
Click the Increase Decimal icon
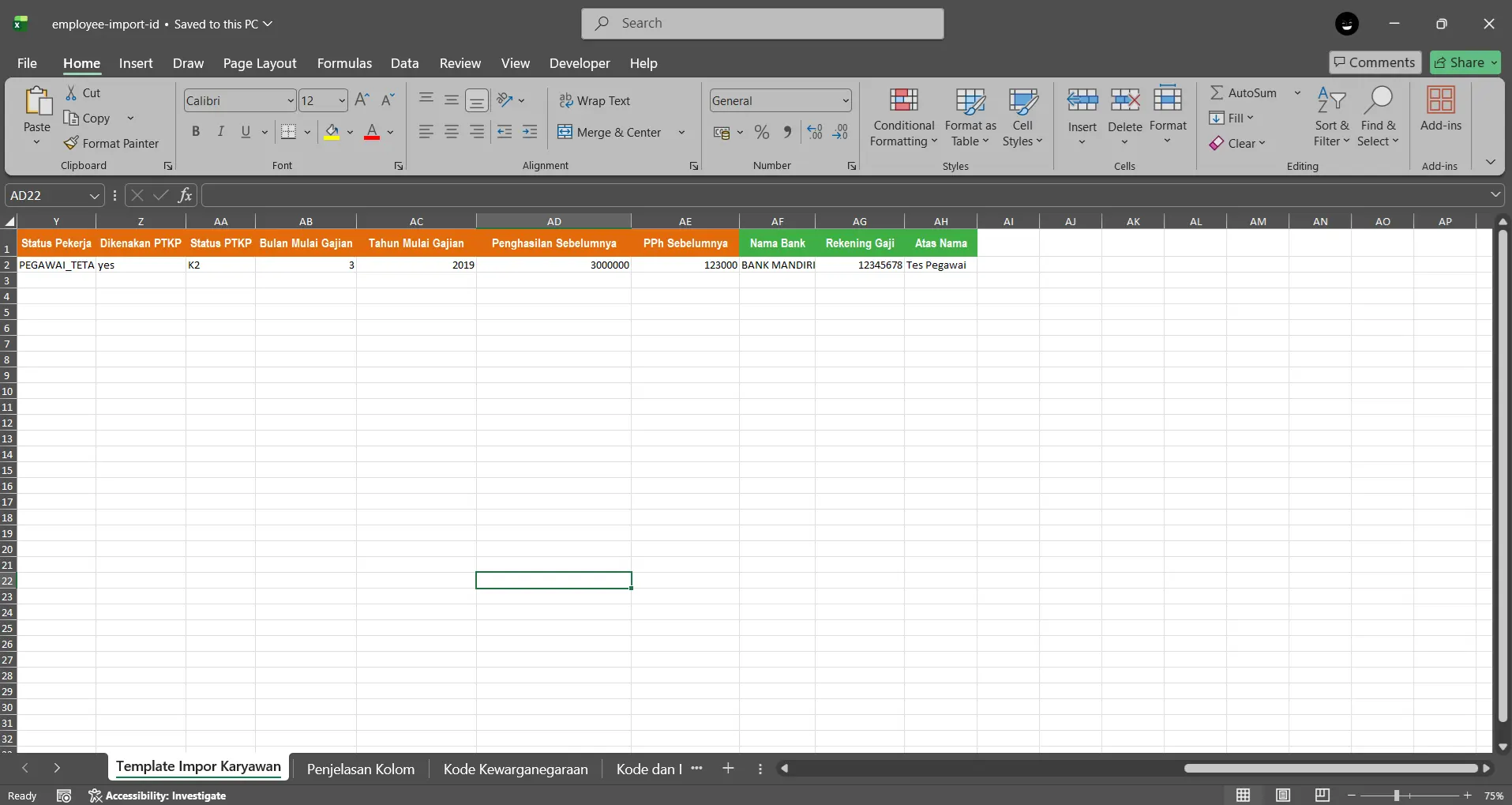(x=815, y=132)
